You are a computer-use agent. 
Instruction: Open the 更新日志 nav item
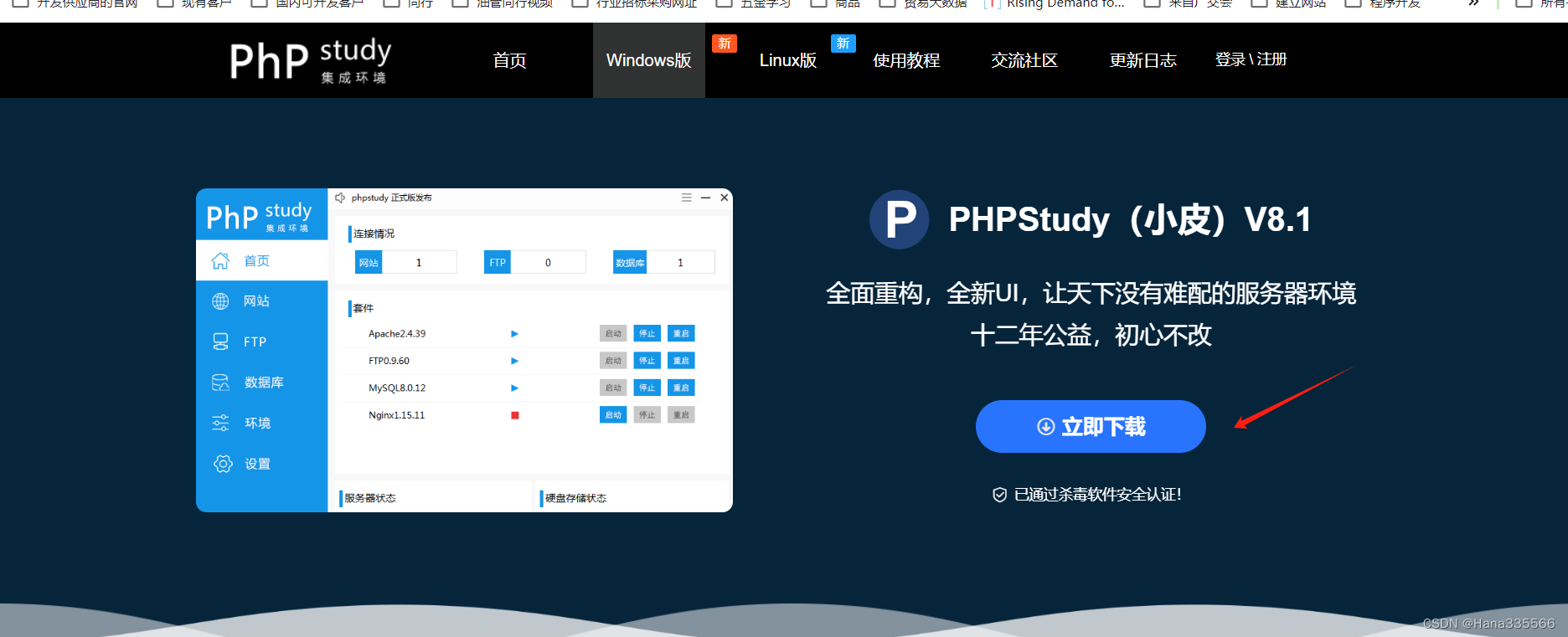pyautogui.click(x=1143, y=60)
